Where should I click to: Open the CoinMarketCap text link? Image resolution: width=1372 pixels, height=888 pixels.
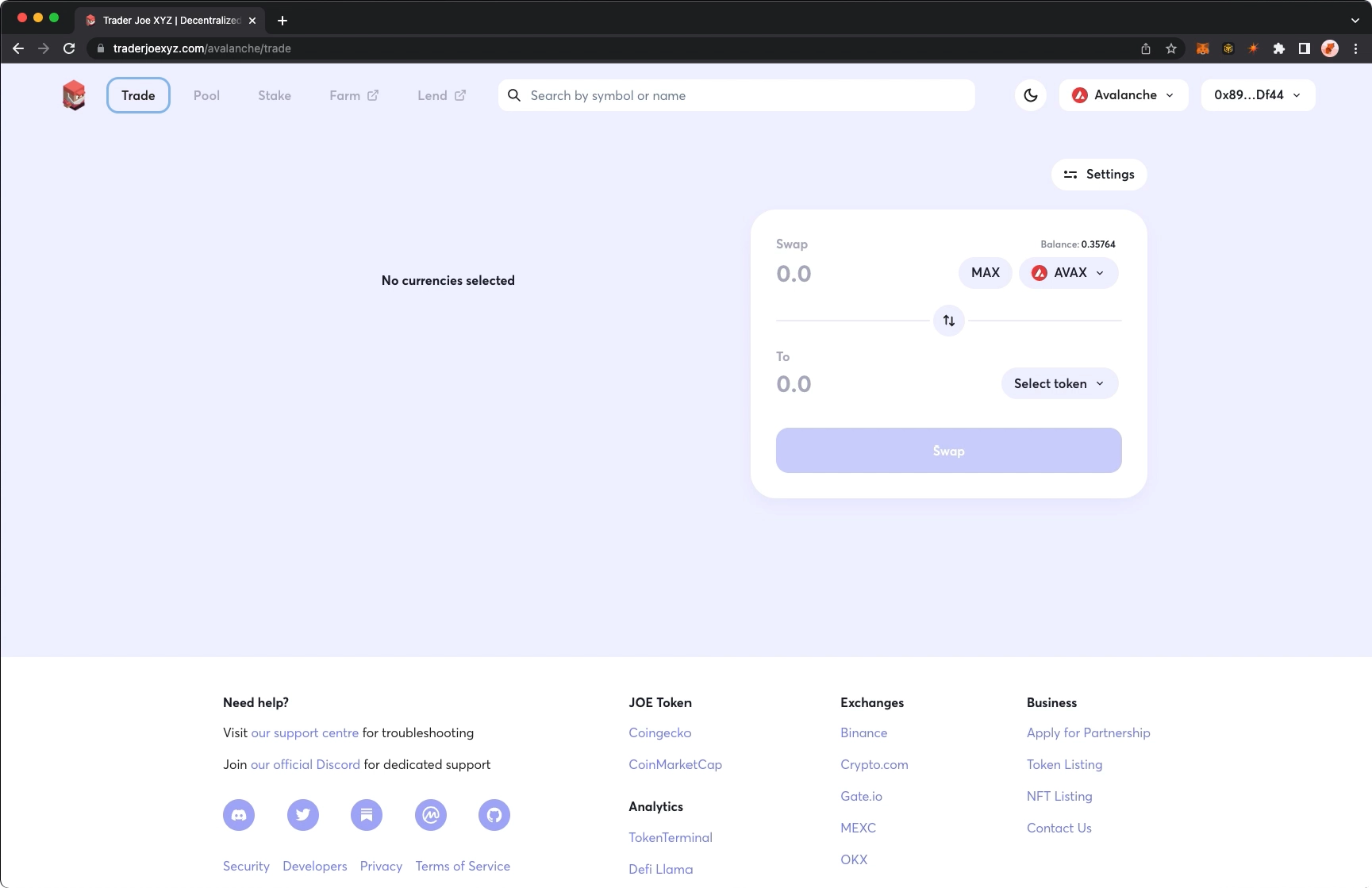coord(675,764)
